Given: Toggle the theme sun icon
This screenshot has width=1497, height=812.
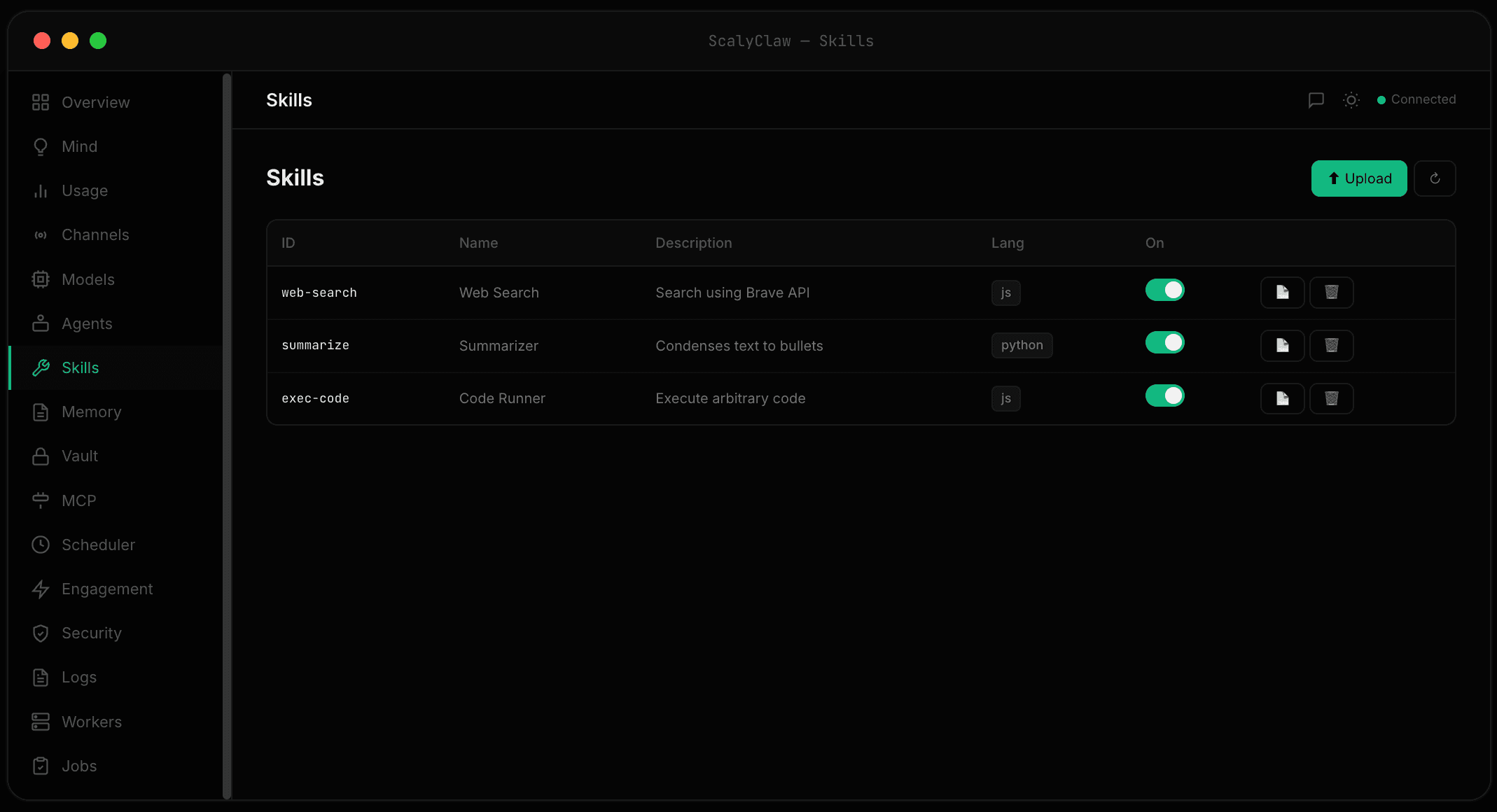Looking at the screenshot, I should [x=1351, y=100].
